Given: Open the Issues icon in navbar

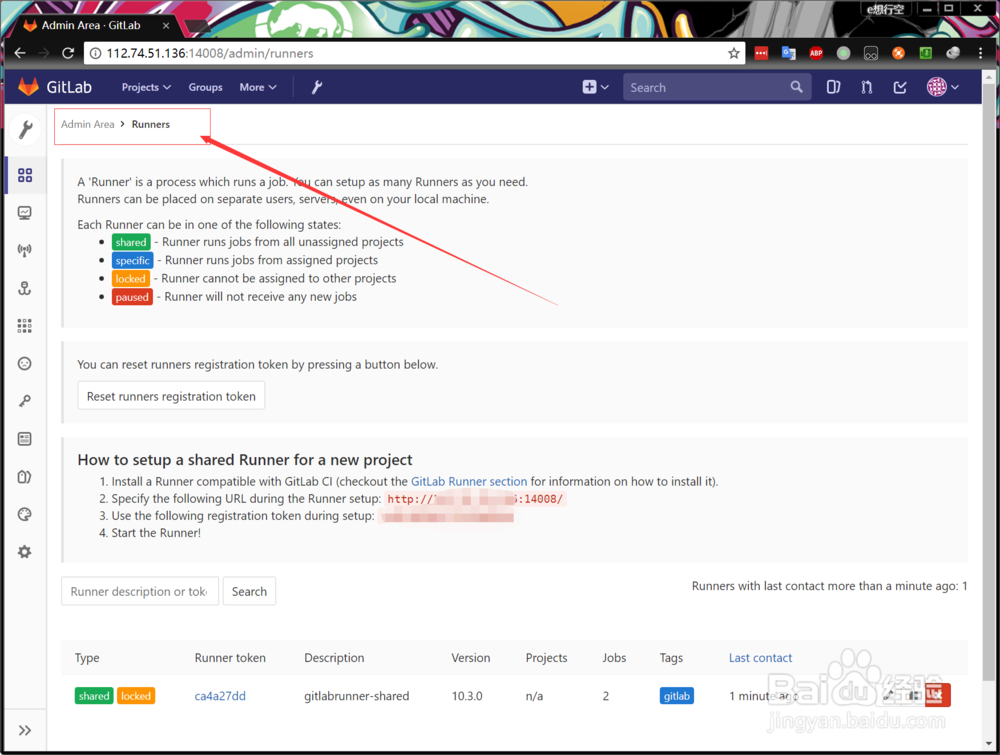Looking at the screenshot, I should click(x=833, y=87).
